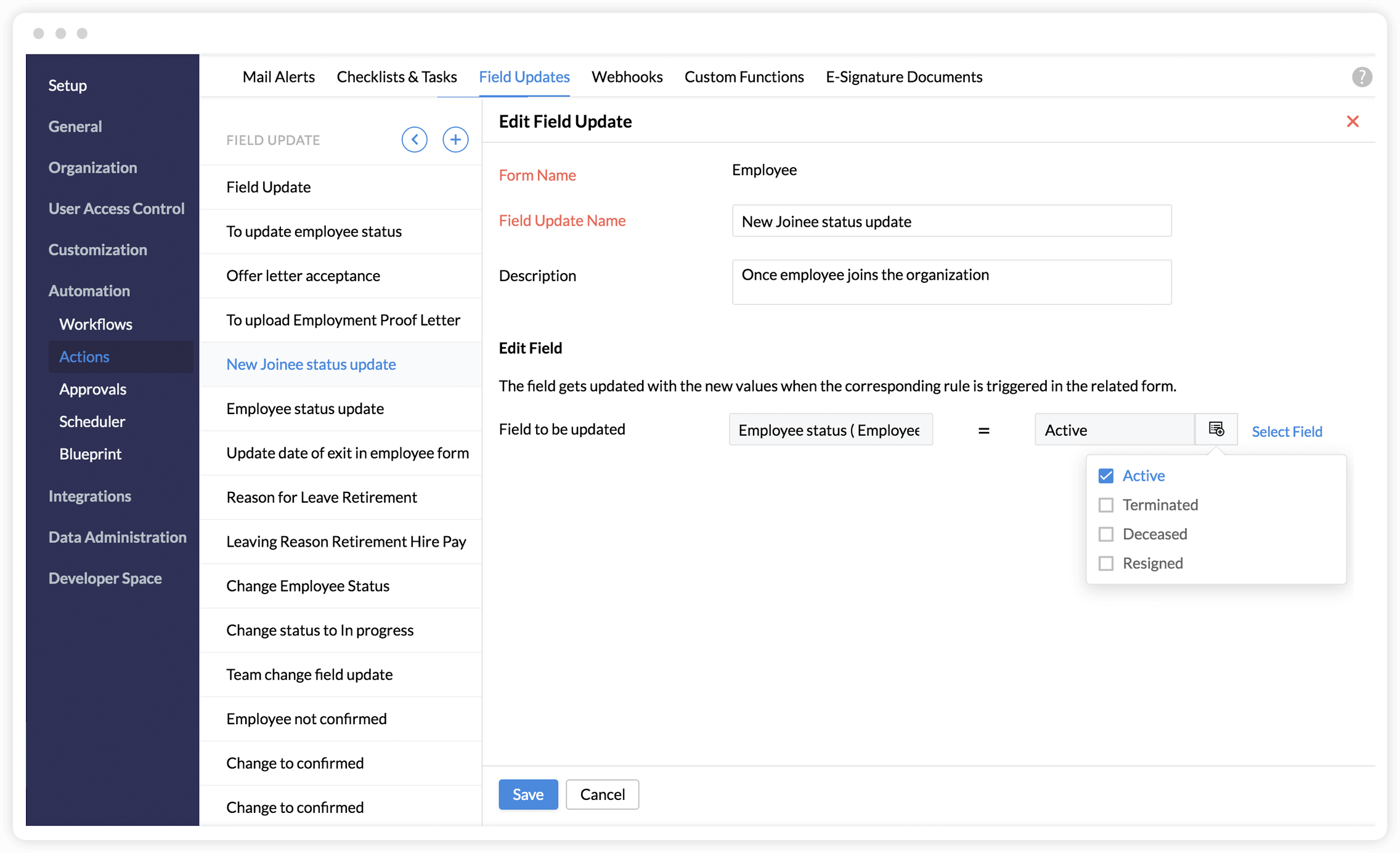Open E-Signature Documents tab
1400x853 pixels.
[904, 76]
